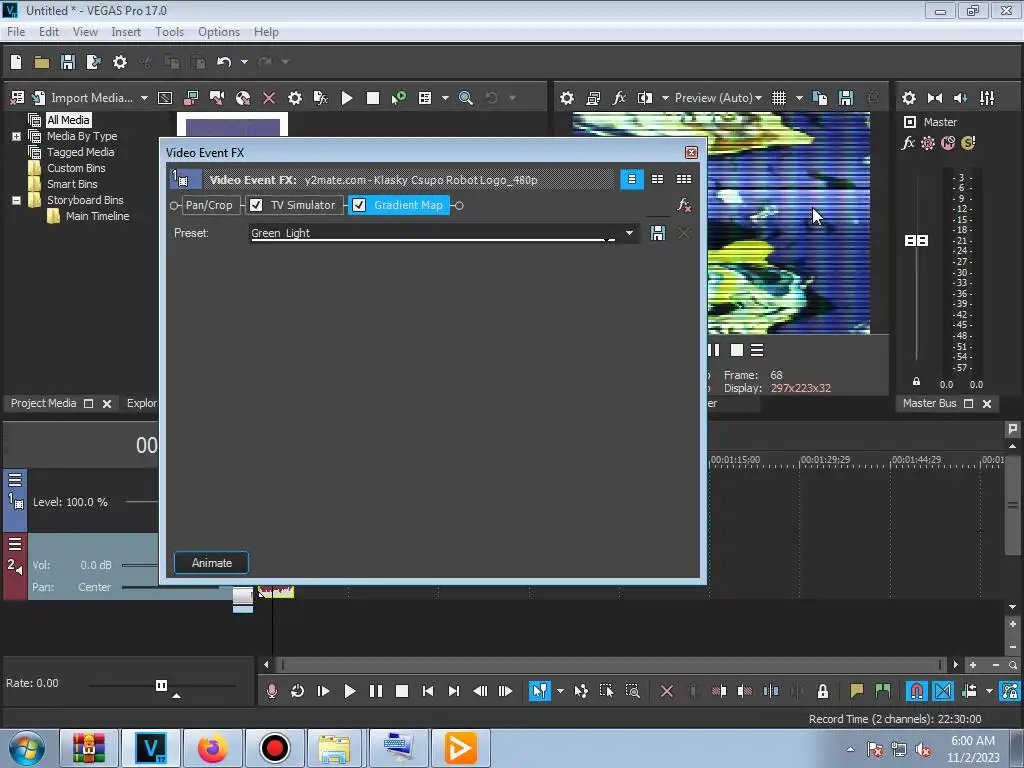Open Master bus properties gear
This screenshot has height=768, width=1024.
tap(908, 98)
